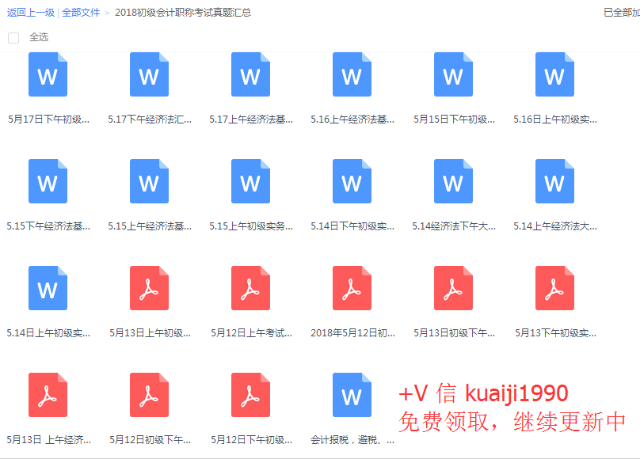Open Word file icon 5月15日下午初级...
This screenshot has height=459, width=640.
point(453,75)
